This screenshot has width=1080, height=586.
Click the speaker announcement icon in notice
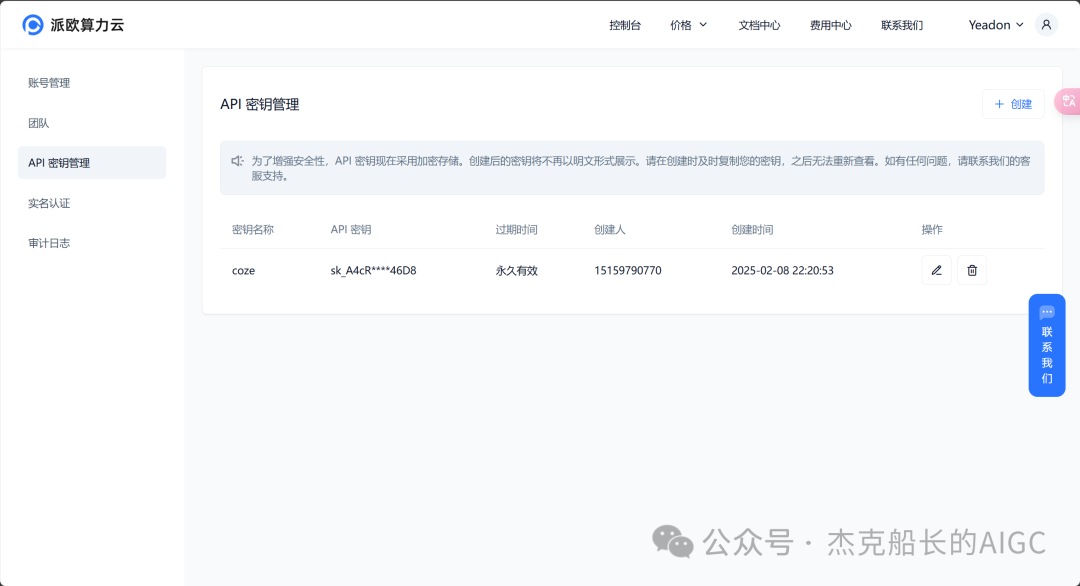tap(238, 161)
